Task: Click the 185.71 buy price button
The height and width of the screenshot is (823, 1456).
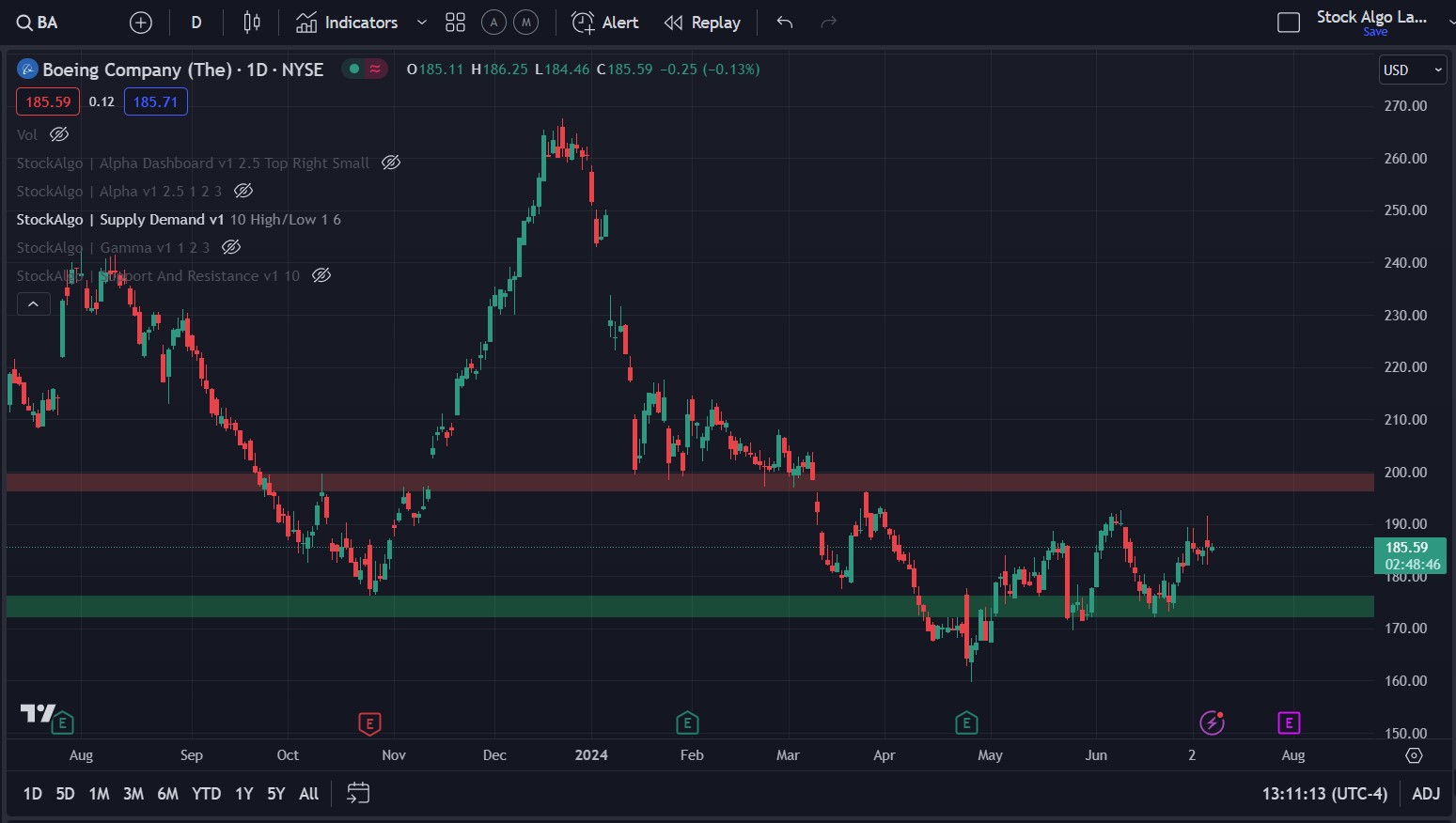Action: [x=155, y=101]
